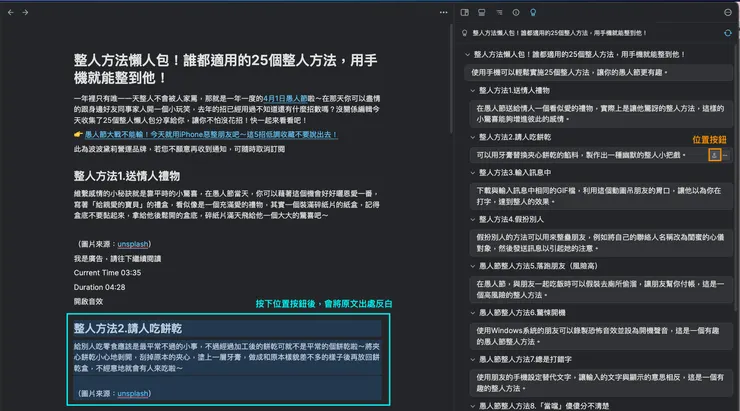This screenshot has width=740, height=411.
Task: Collapse the 方法6.驚悚開機 section chevron
Action: (x=472, y=312)
